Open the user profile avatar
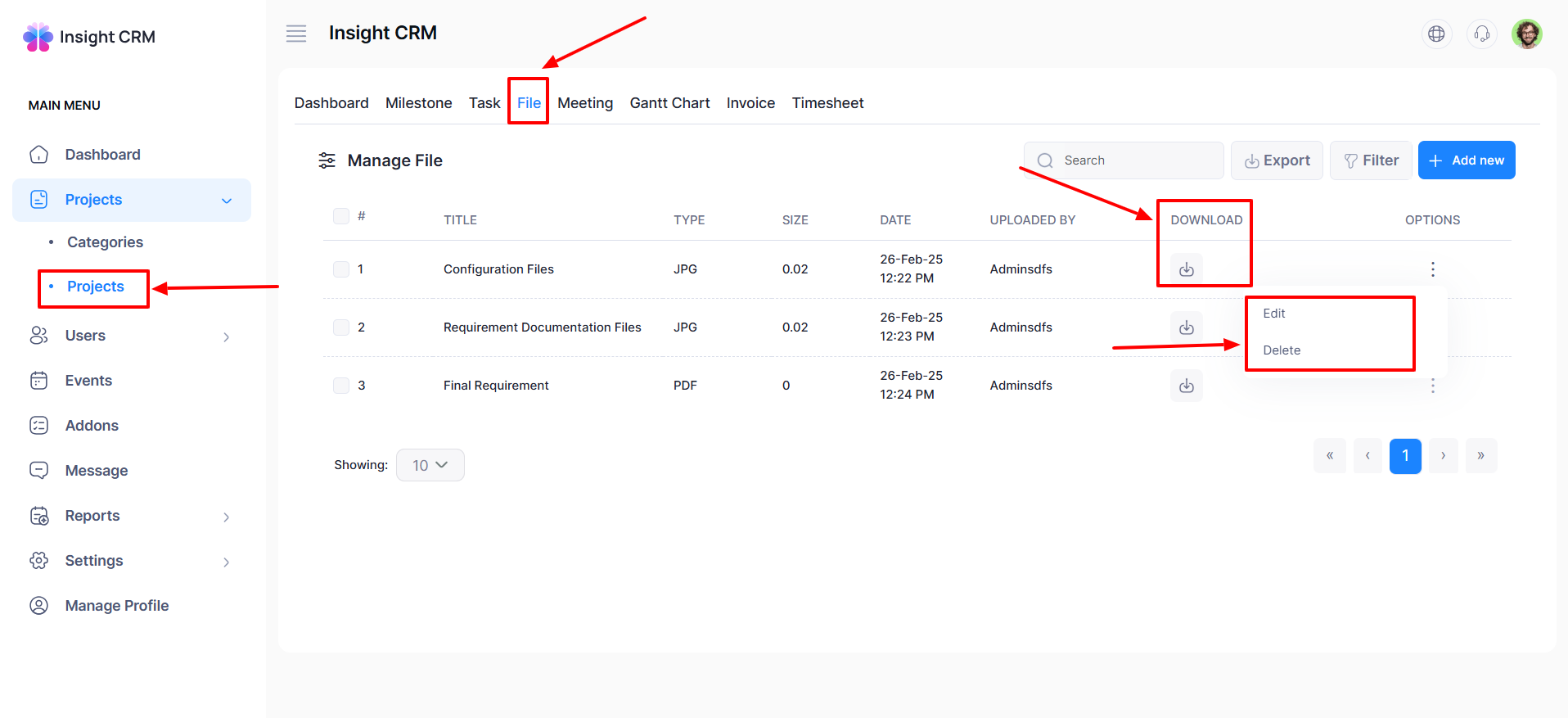Screen dimensions: 1568x718 1526,34
